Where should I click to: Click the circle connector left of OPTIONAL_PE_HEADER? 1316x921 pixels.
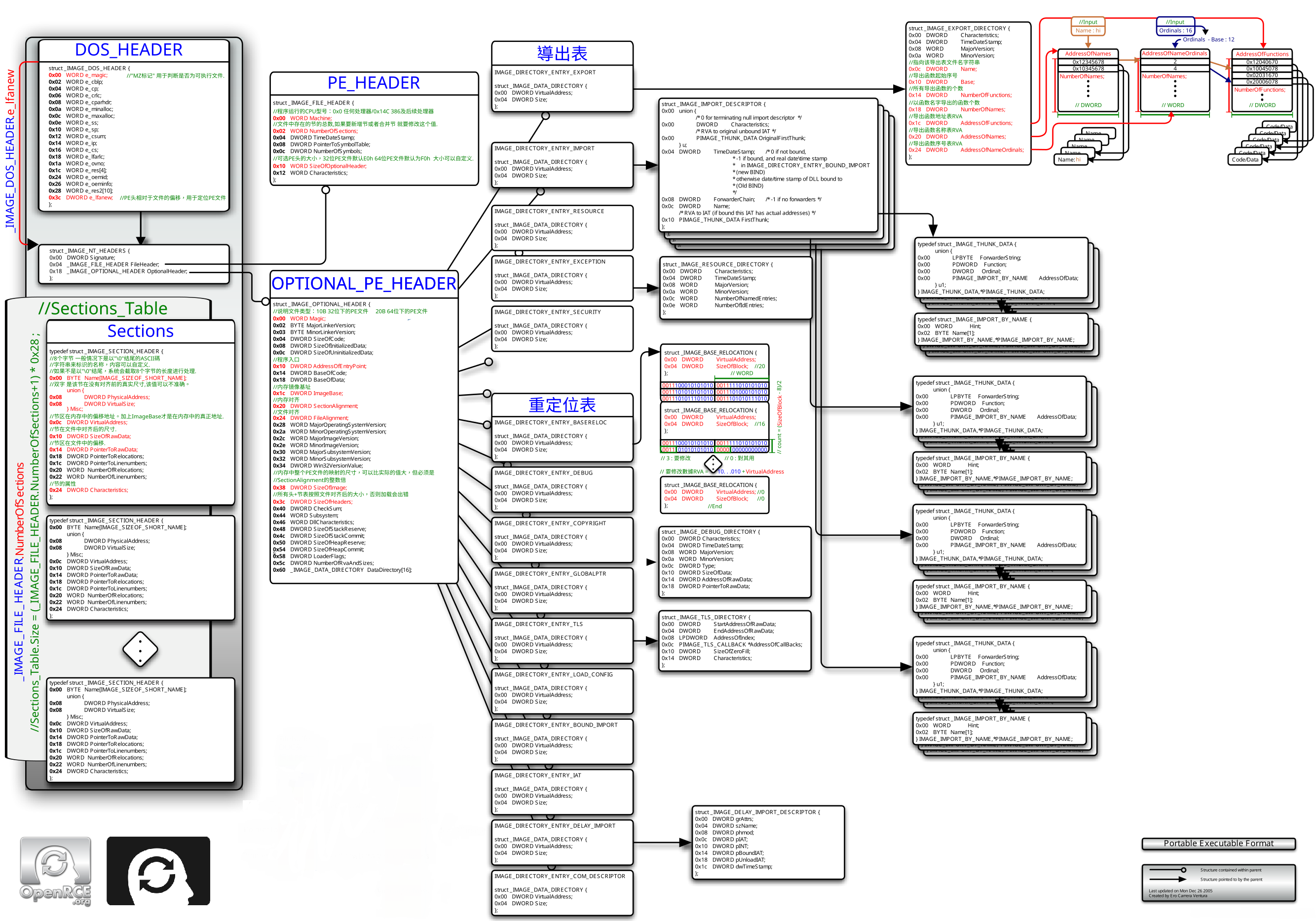pyautogui.click(x=265, y=301)
